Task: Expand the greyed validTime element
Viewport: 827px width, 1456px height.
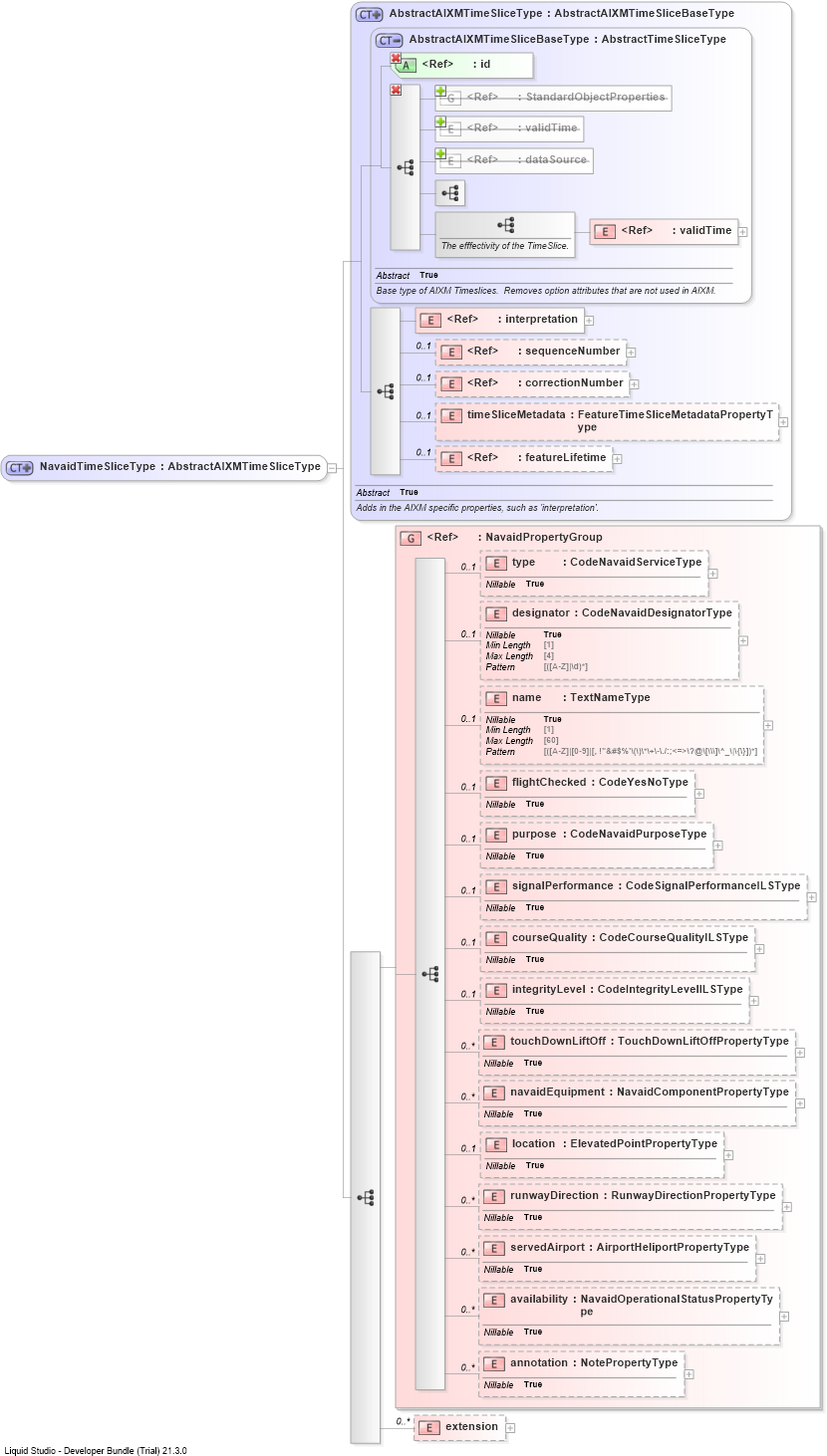Action: coord(440,121)
